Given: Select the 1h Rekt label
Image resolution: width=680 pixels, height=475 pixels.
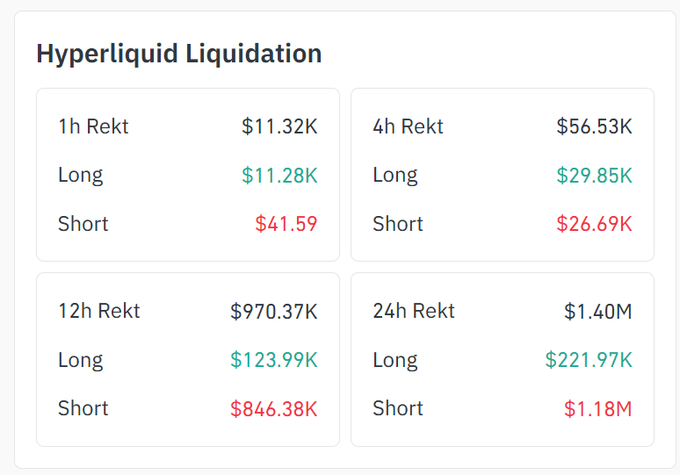Looking at the screenshot, I should pyautogui.click(x=93, y=127).
